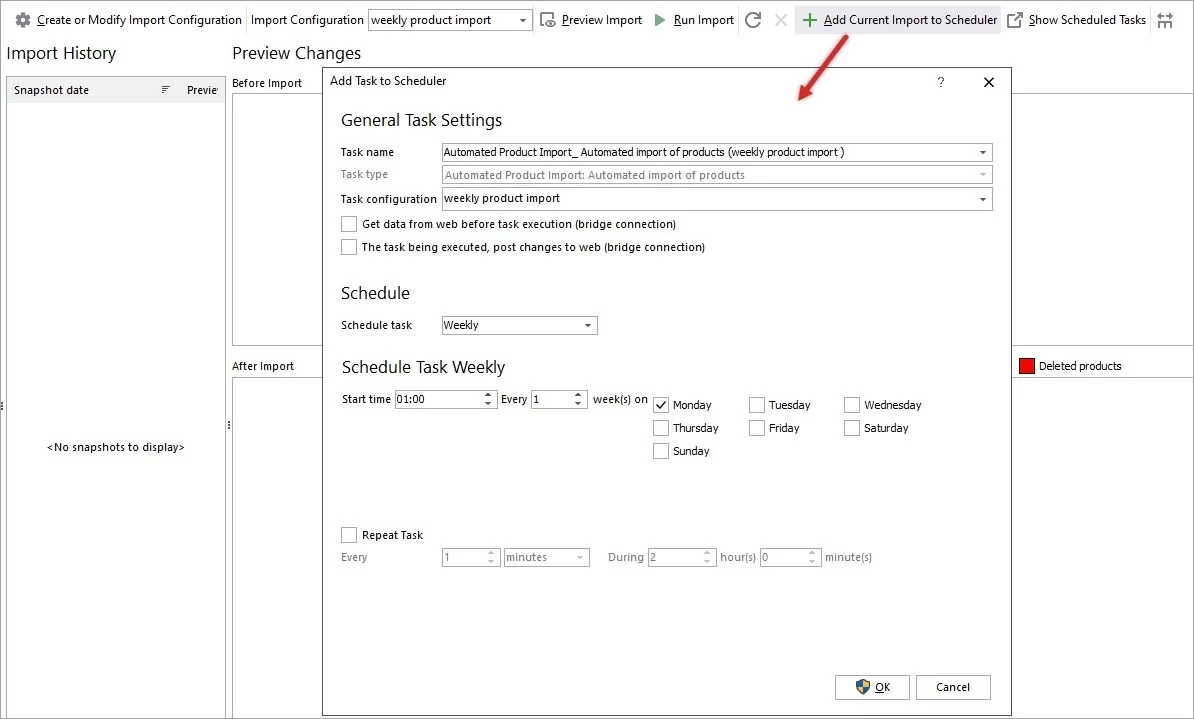Confirm the scheduler task with OK
1194x719 pixels.
(871, 687)
